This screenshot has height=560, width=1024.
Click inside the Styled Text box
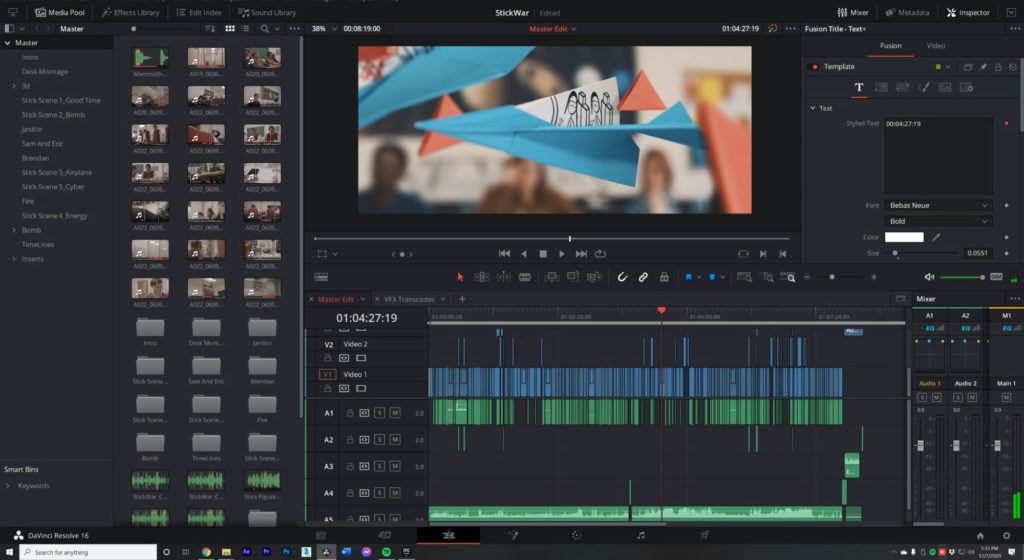[938, 157]
